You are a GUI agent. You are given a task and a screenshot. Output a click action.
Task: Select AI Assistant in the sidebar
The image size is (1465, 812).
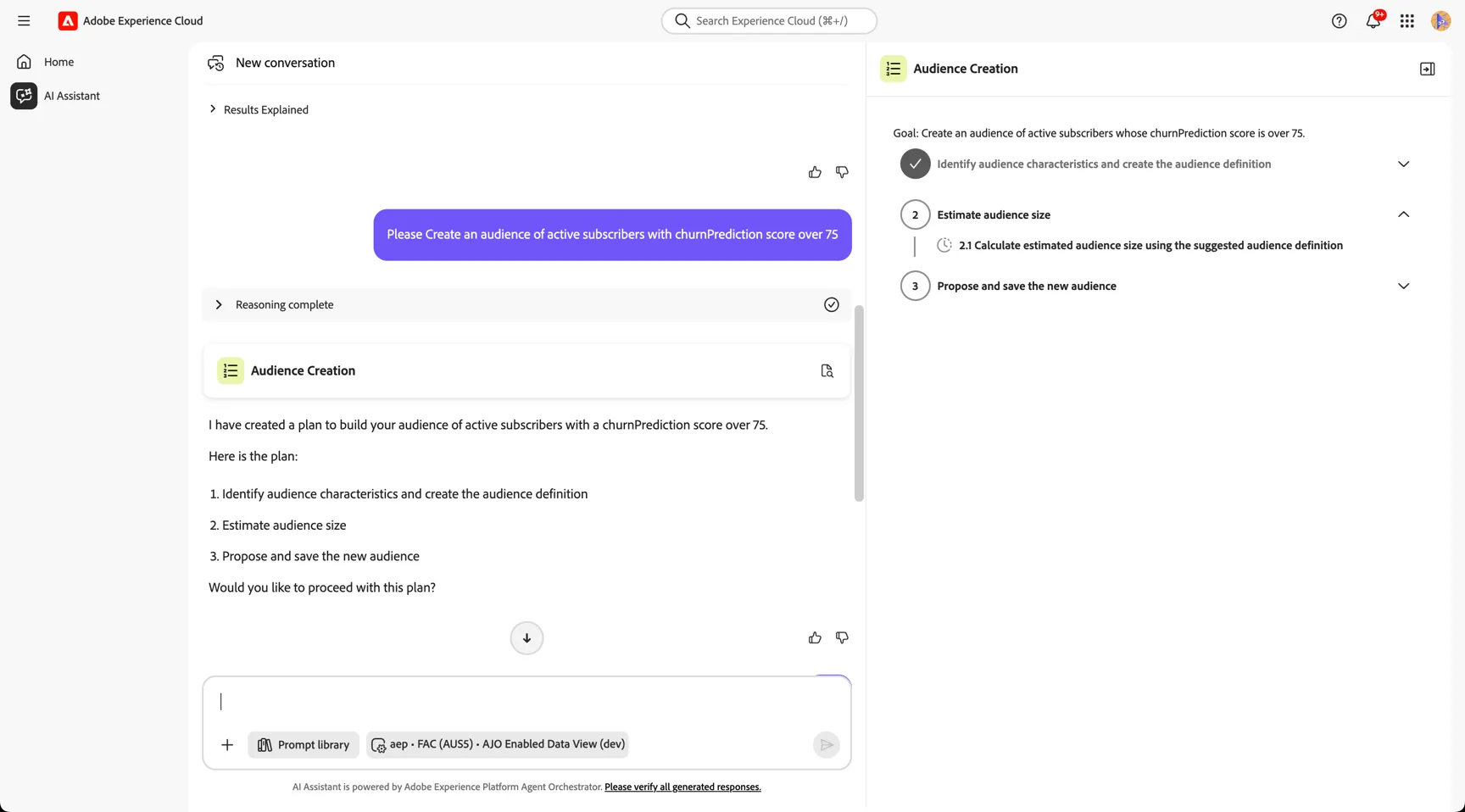coord(72,96)
